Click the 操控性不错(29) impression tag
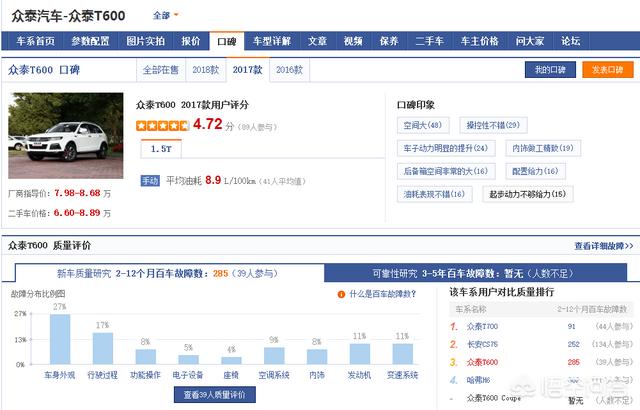This screenshot has width=640, height=410. [493, 125]
